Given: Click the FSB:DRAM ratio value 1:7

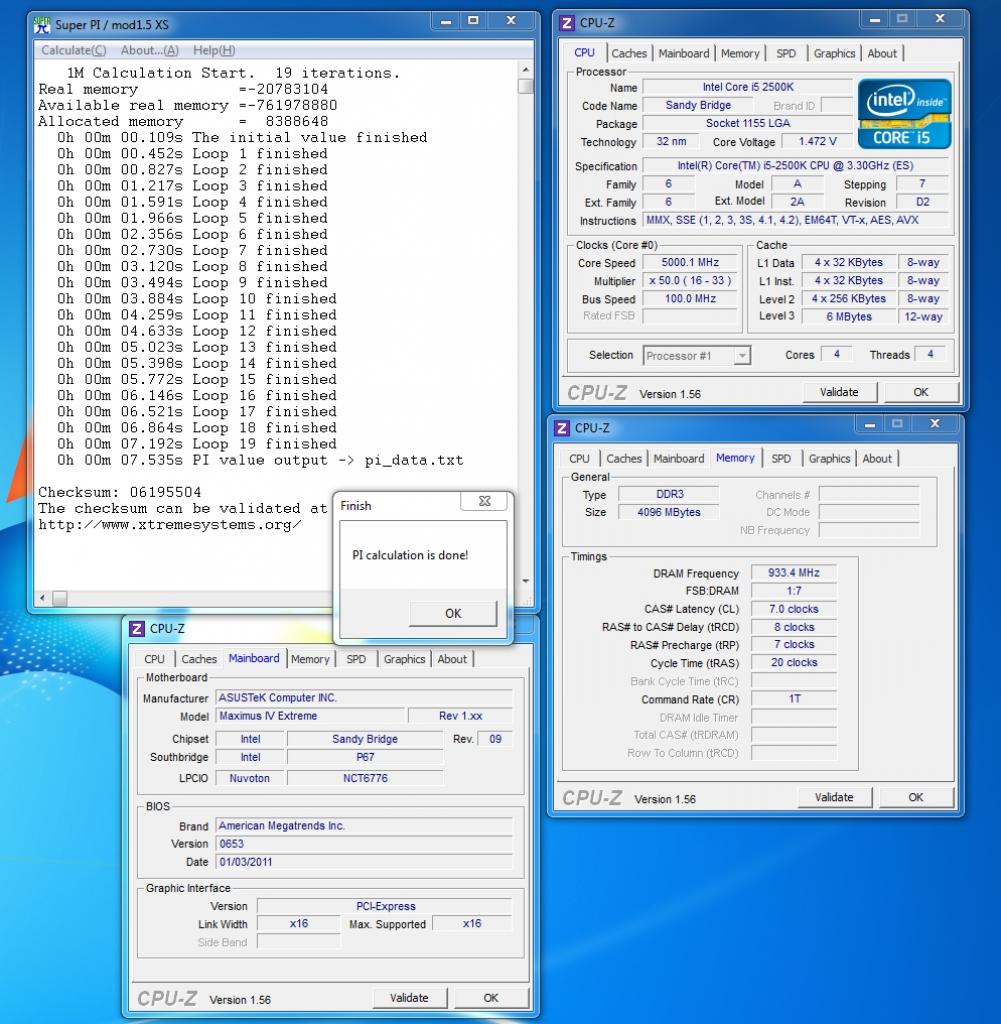Looking at the screenshot, I should (x=793, y=591).
